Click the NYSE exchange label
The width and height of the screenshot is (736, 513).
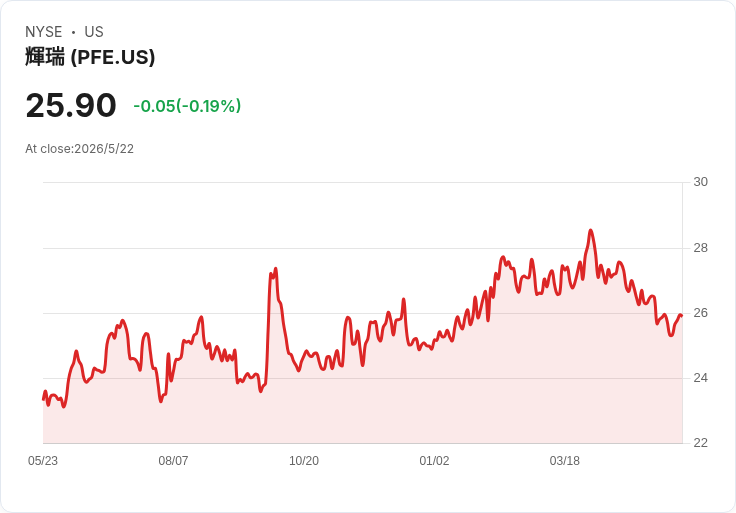pyautogui.click(x=44, y=31)
